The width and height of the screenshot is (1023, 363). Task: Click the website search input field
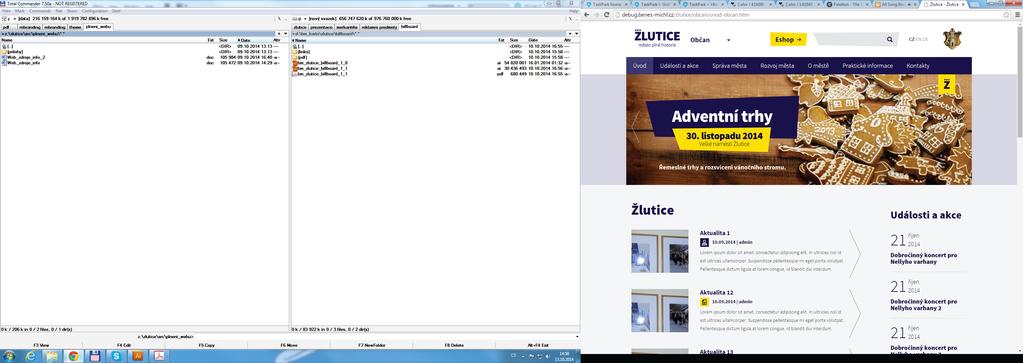click(x=849, y=40)
